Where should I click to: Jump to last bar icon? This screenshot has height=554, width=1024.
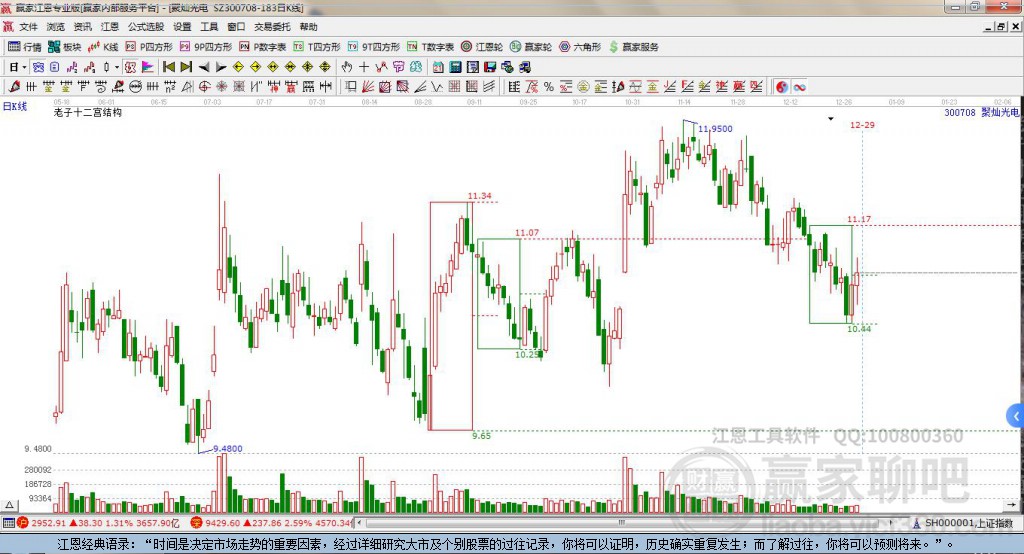(x=186, y=67)
